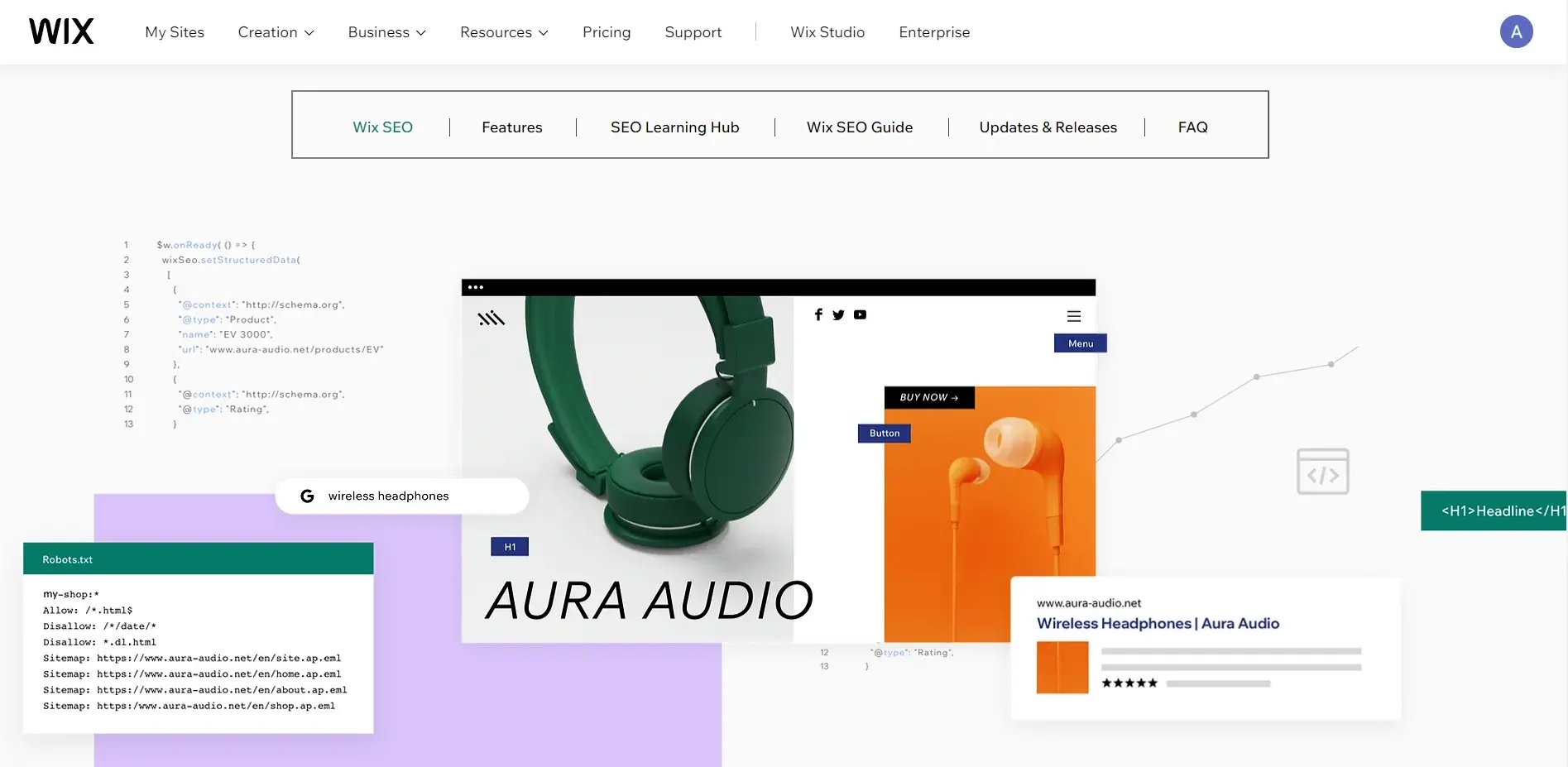Click the '@type: Product' code line
This screenshot has width=1568, height=767.
(x=228, y=319)
